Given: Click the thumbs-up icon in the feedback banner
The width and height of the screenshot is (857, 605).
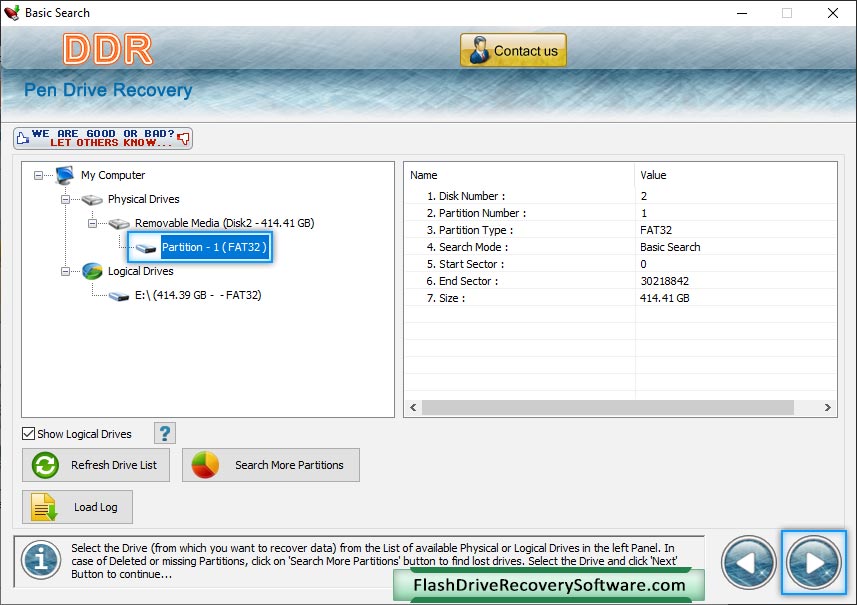Looking at the screenshot, I should click(22, 138).
